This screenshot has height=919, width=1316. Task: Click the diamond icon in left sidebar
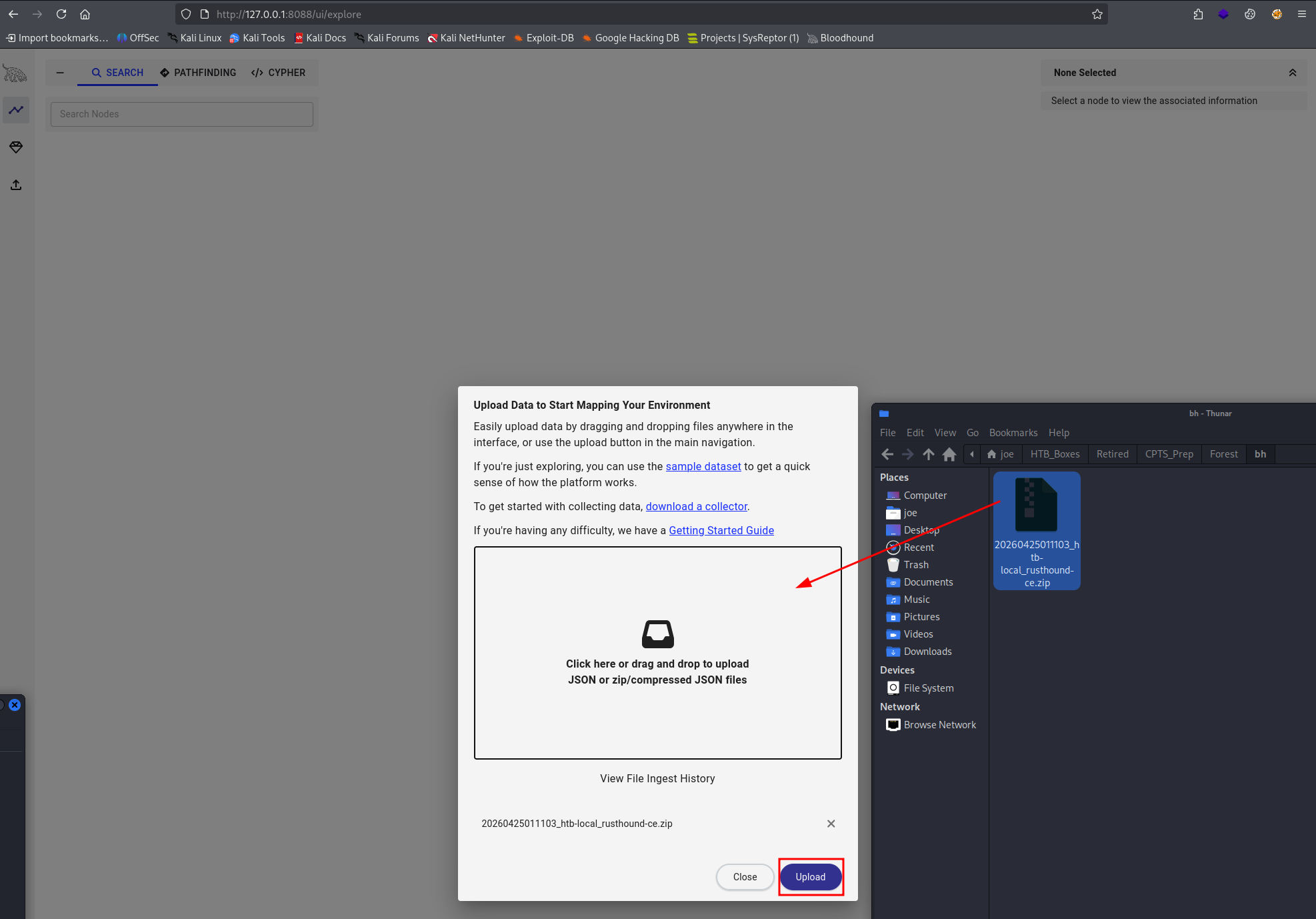pos(16,147)
